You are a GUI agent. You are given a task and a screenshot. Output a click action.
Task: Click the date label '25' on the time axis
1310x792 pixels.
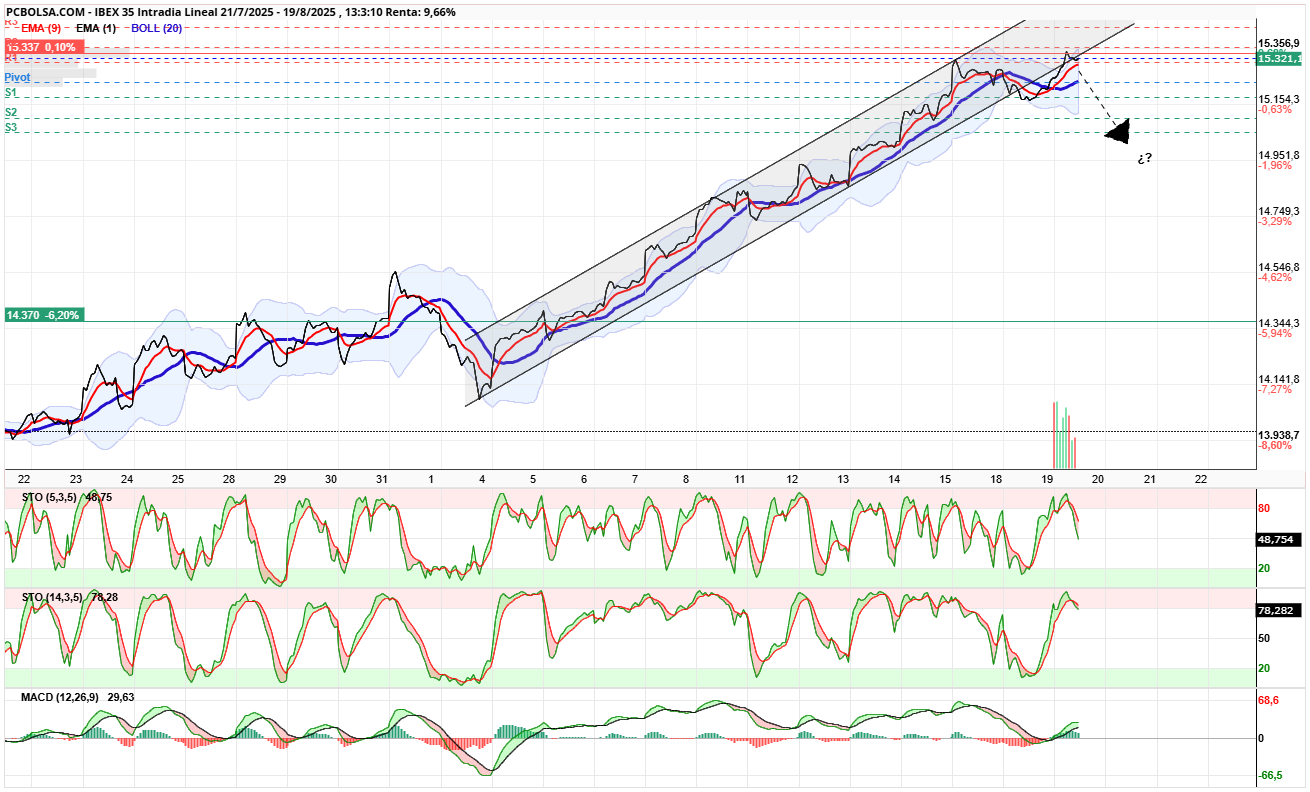tap(177, 479)
